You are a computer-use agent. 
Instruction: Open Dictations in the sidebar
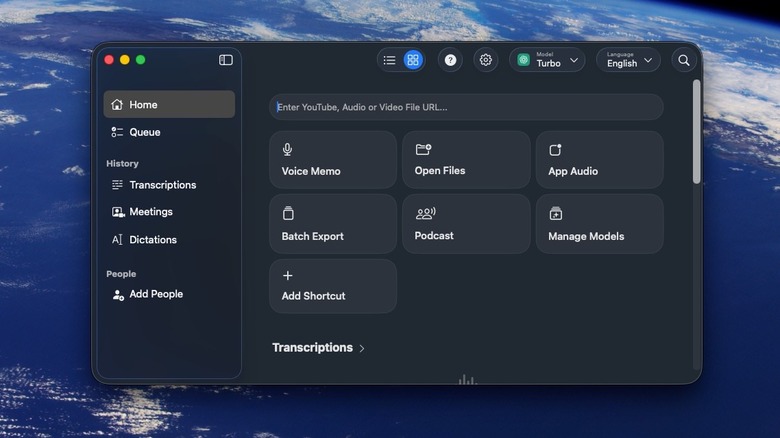click(x=169, y=240)
